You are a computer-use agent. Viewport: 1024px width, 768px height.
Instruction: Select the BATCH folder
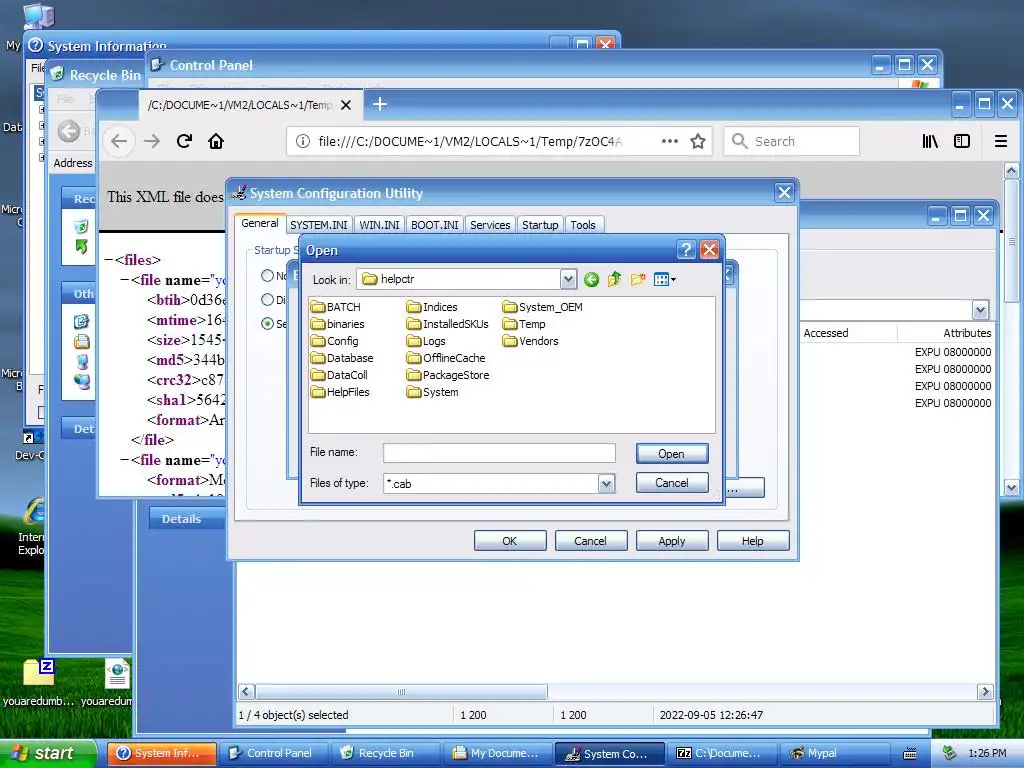pos(336,307)
